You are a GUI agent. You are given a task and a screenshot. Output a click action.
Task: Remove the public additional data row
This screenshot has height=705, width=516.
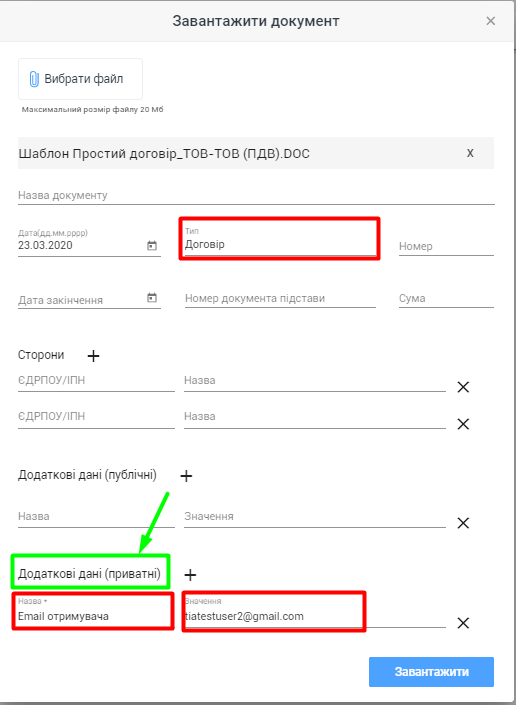[463, 523]
